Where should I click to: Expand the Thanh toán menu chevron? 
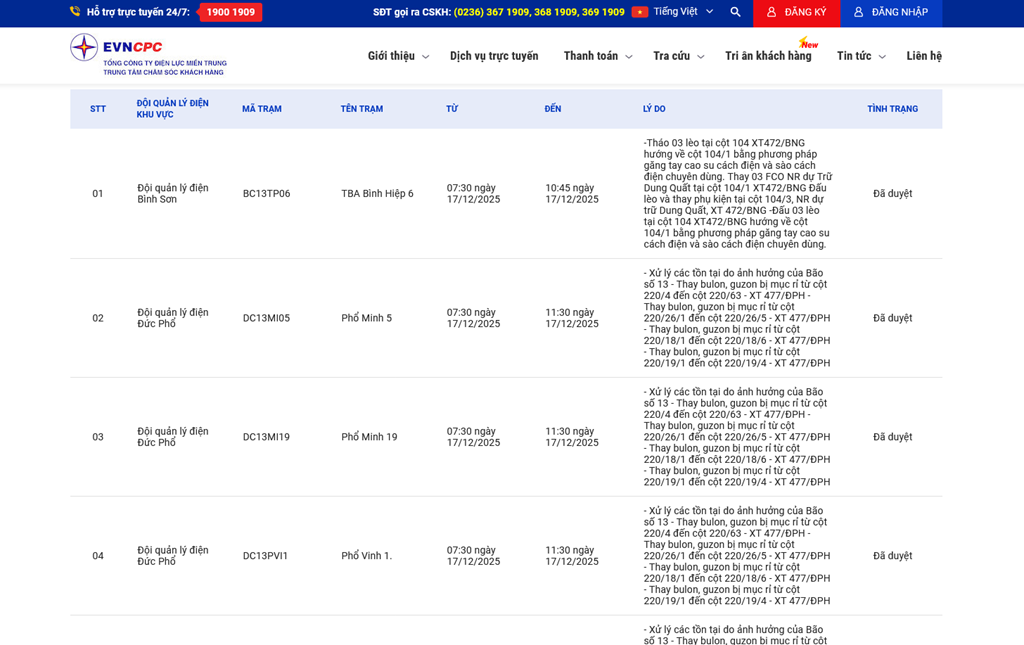tap(628, 57)
